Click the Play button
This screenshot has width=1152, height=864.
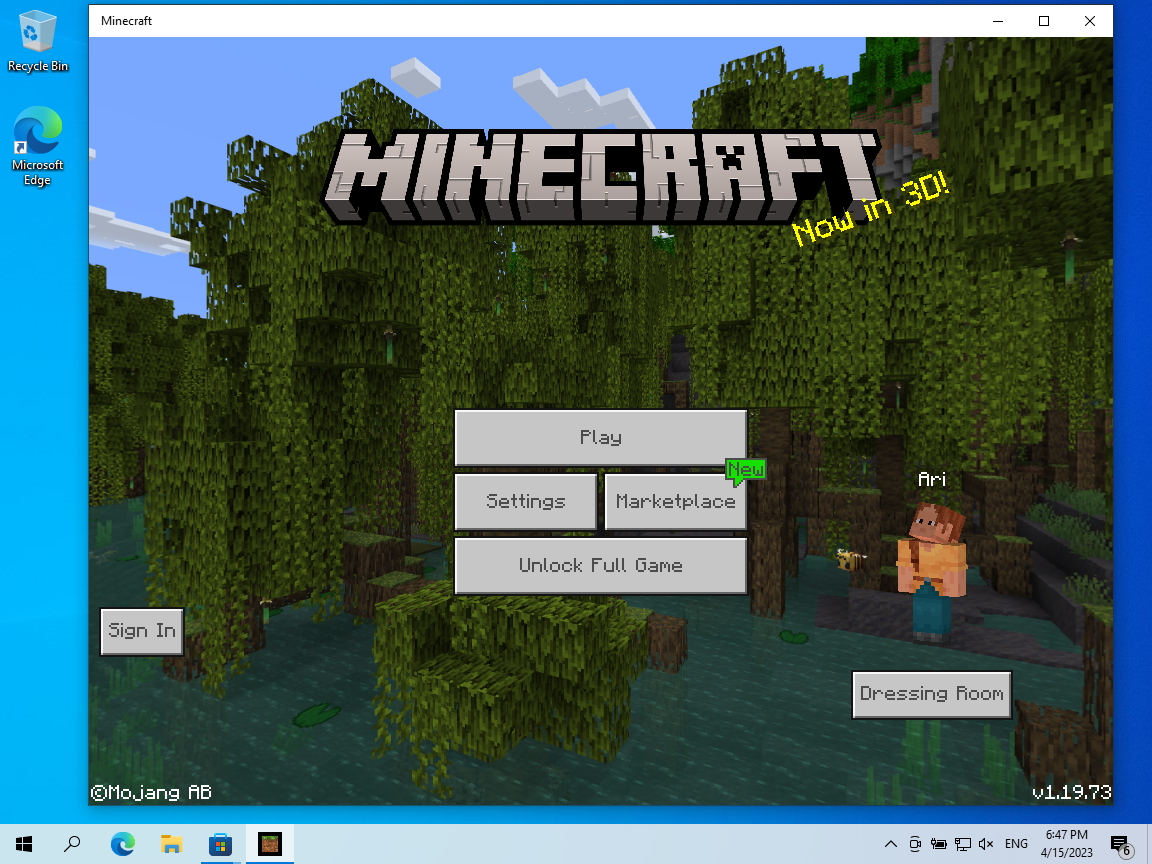[600, 438]
